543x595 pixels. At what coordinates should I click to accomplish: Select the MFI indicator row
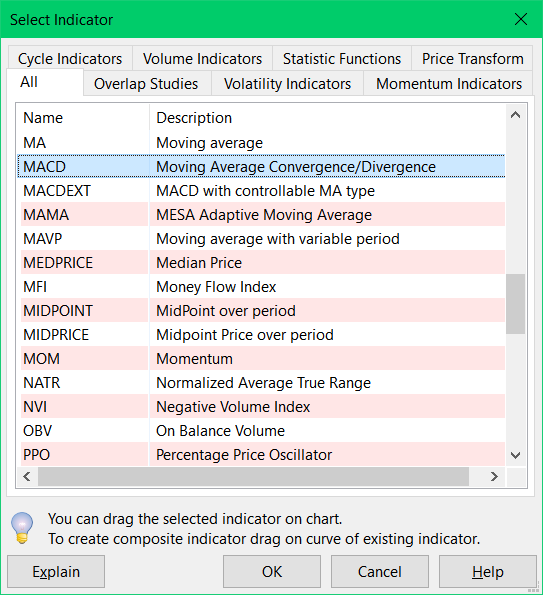(x=261, y=286)
